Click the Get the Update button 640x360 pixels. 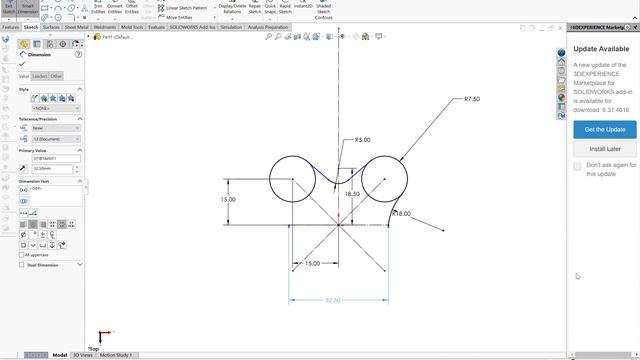[x=604, y=129]
